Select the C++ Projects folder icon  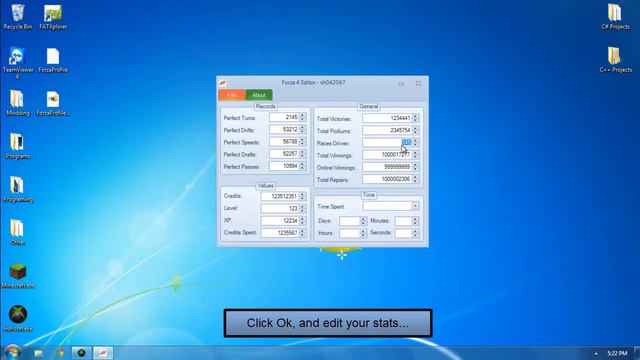[x=615, y=60]
